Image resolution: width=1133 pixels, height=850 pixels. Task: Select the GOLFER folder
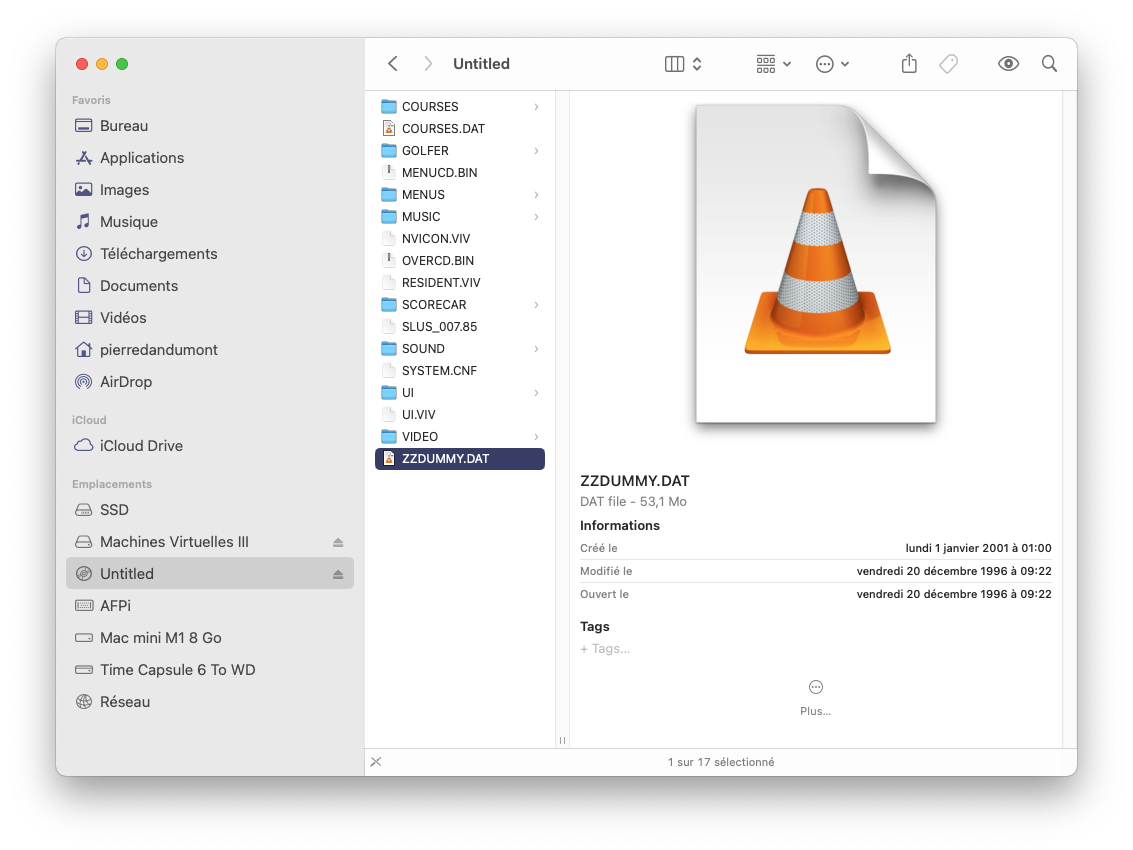pyautogui.click(x=460, y=151)
